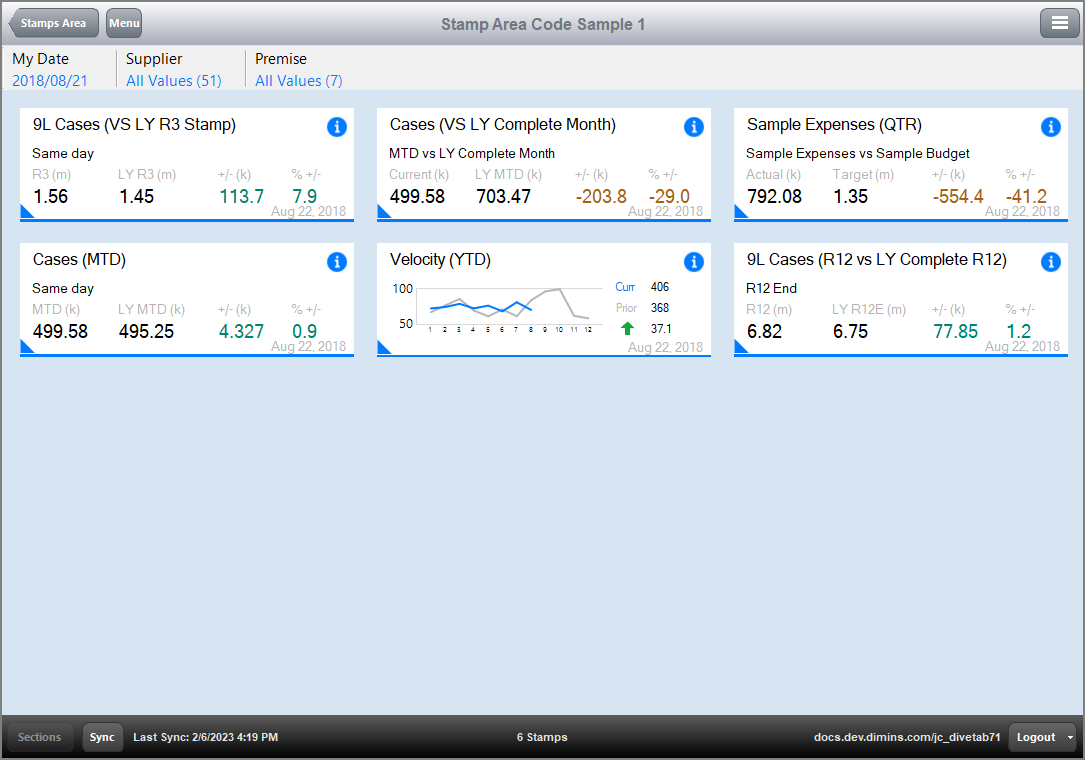Open the Sections button
Screen dimensions: 1085x760
pyautogui.click(x=39, y=737)
